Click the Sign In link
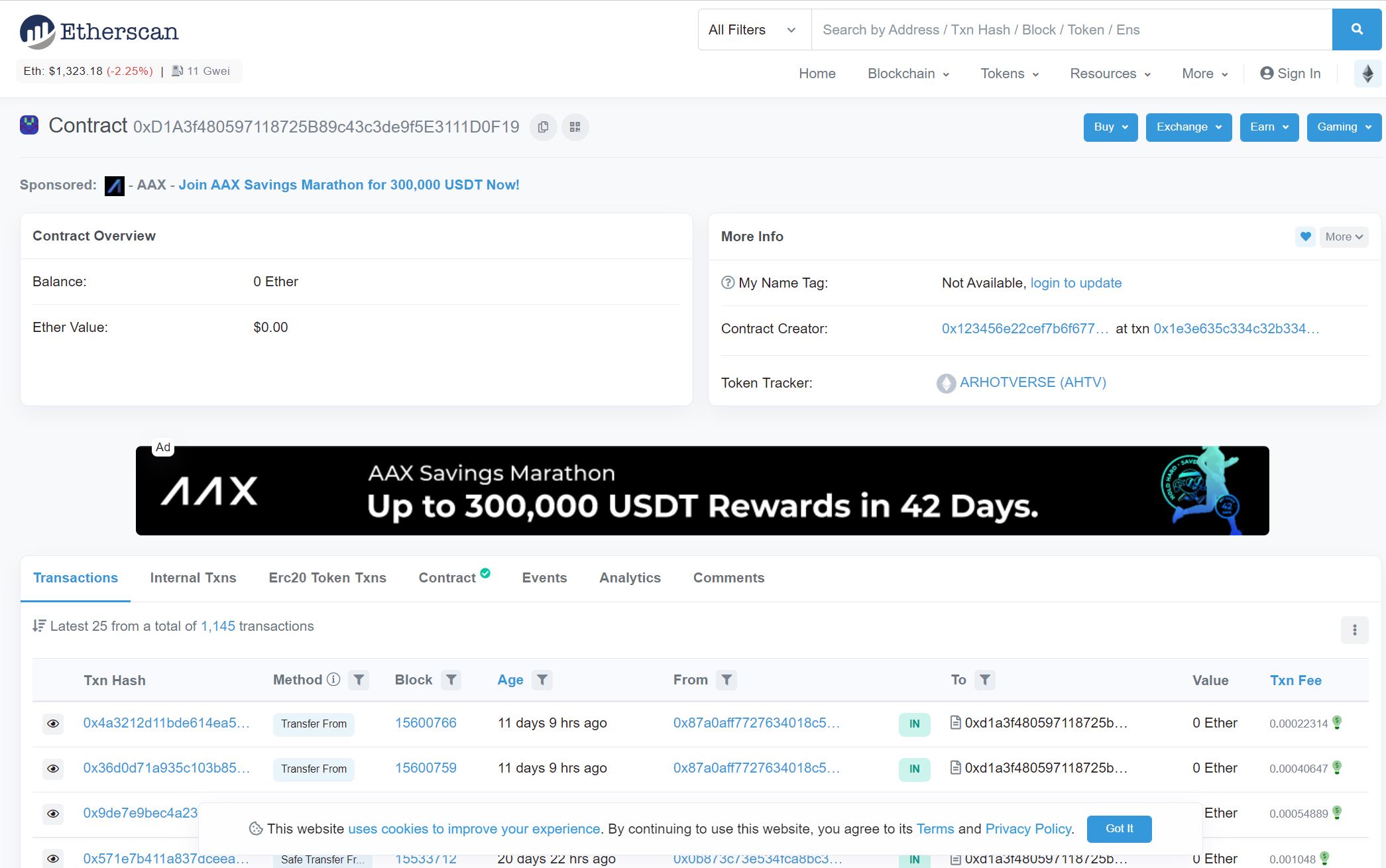Viewport: 1386px width, 868px height. click(x=1290, y=74)
